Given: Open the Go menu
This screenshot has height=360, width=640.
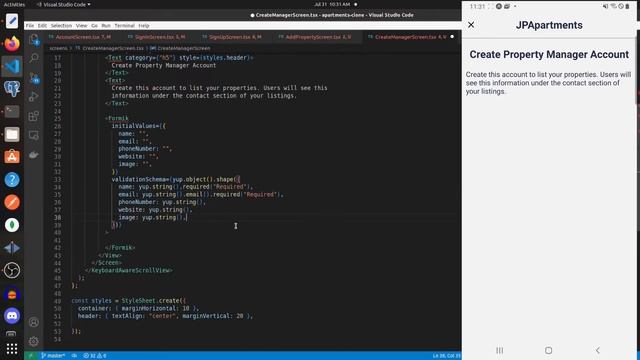Looking at the screenshot, I should (94, 25).
